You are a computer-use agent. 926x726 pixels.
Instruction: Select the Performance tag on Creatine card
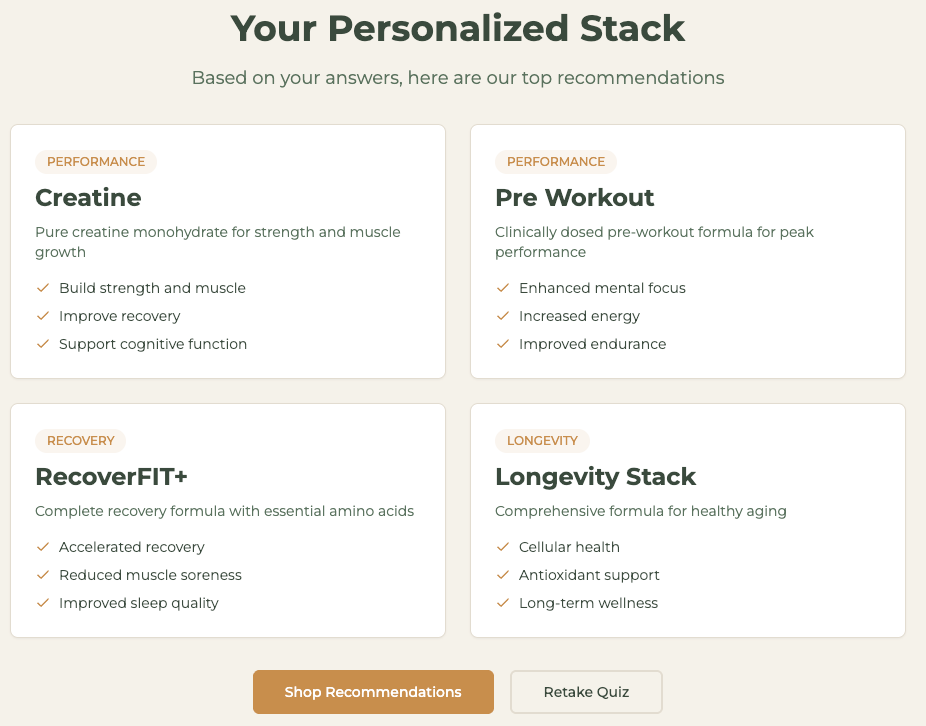point(96,162)
